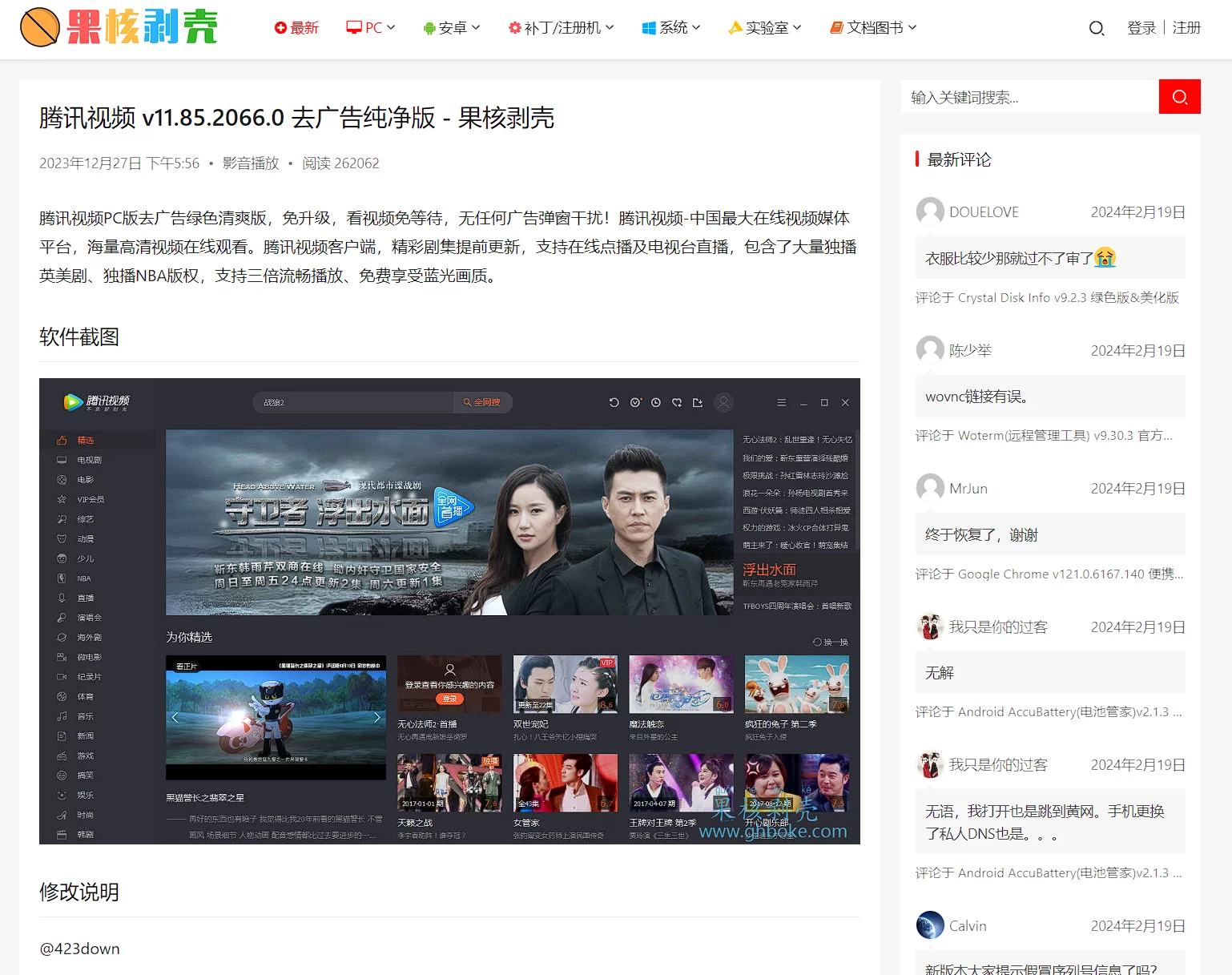Go to the 最新 menu item
Screen dimensions: 1232x975
[x=296, y=28]
